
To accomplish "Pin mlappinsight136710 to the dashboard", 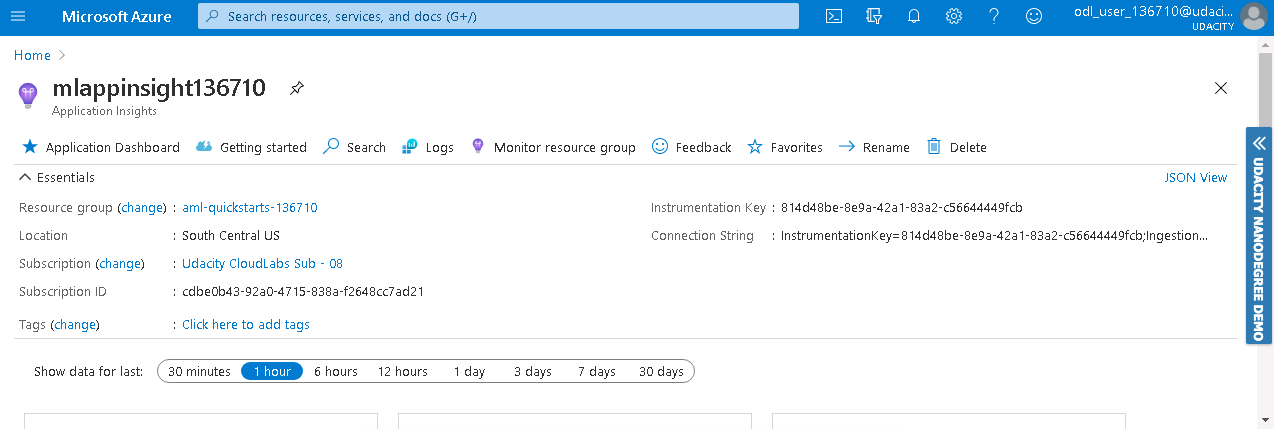I will [296, 88].
